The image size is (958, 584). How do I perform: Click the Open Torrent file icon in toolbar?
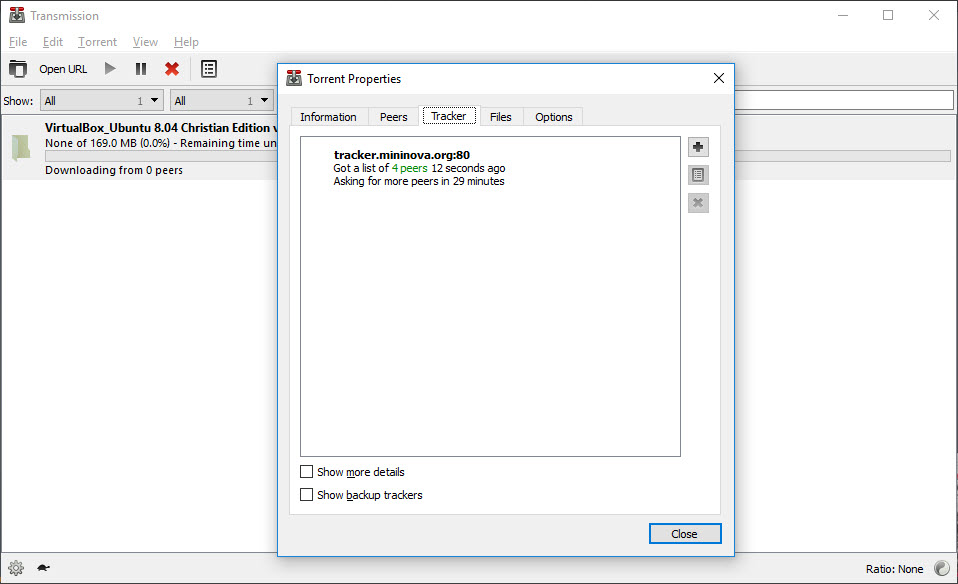coord(18,69)
